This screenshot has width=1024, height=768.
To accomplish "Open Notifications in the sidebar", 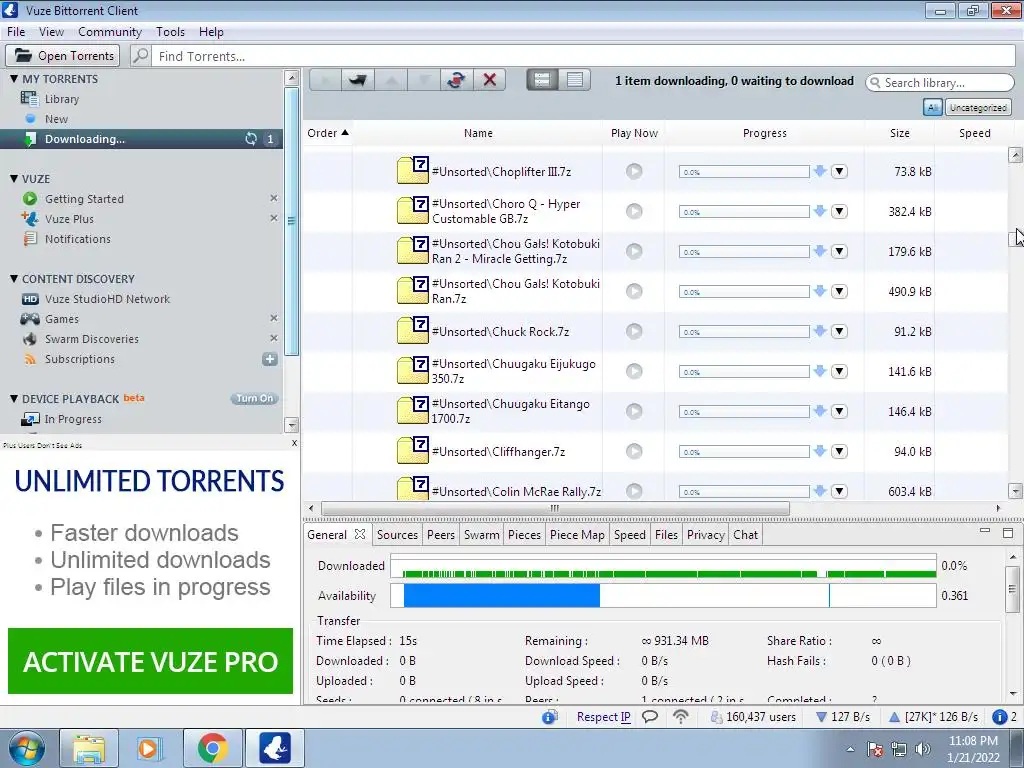I will [x=78, y=239].
